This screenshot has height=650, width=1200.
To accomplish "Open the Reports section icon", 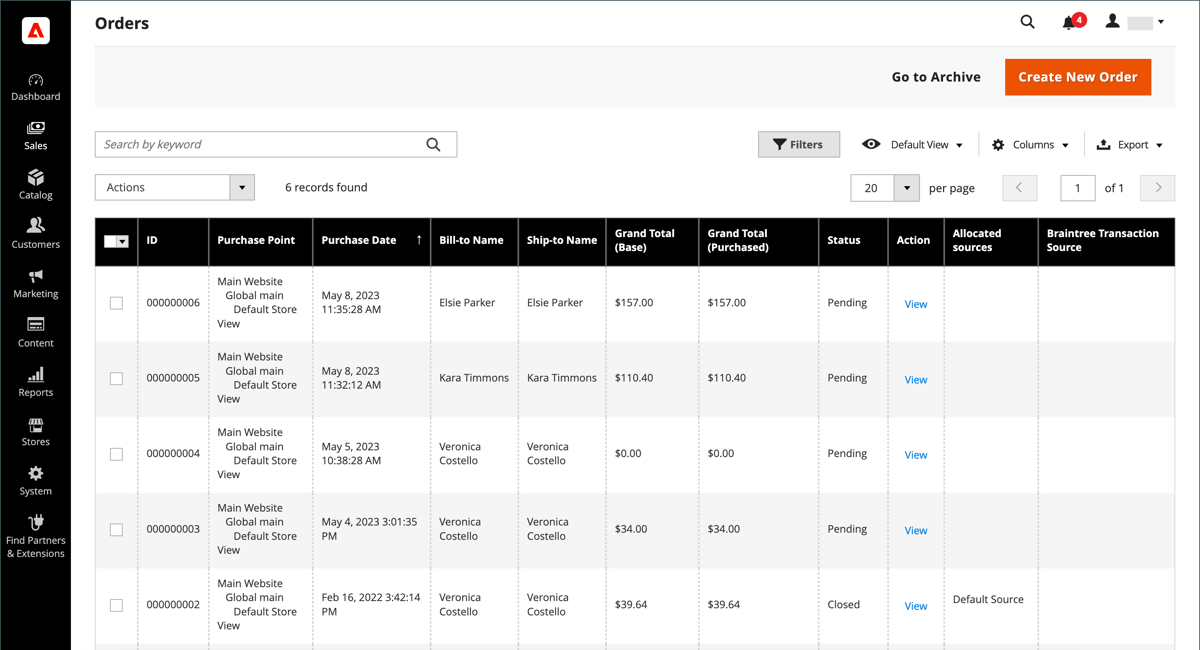I will coord(35,381).
